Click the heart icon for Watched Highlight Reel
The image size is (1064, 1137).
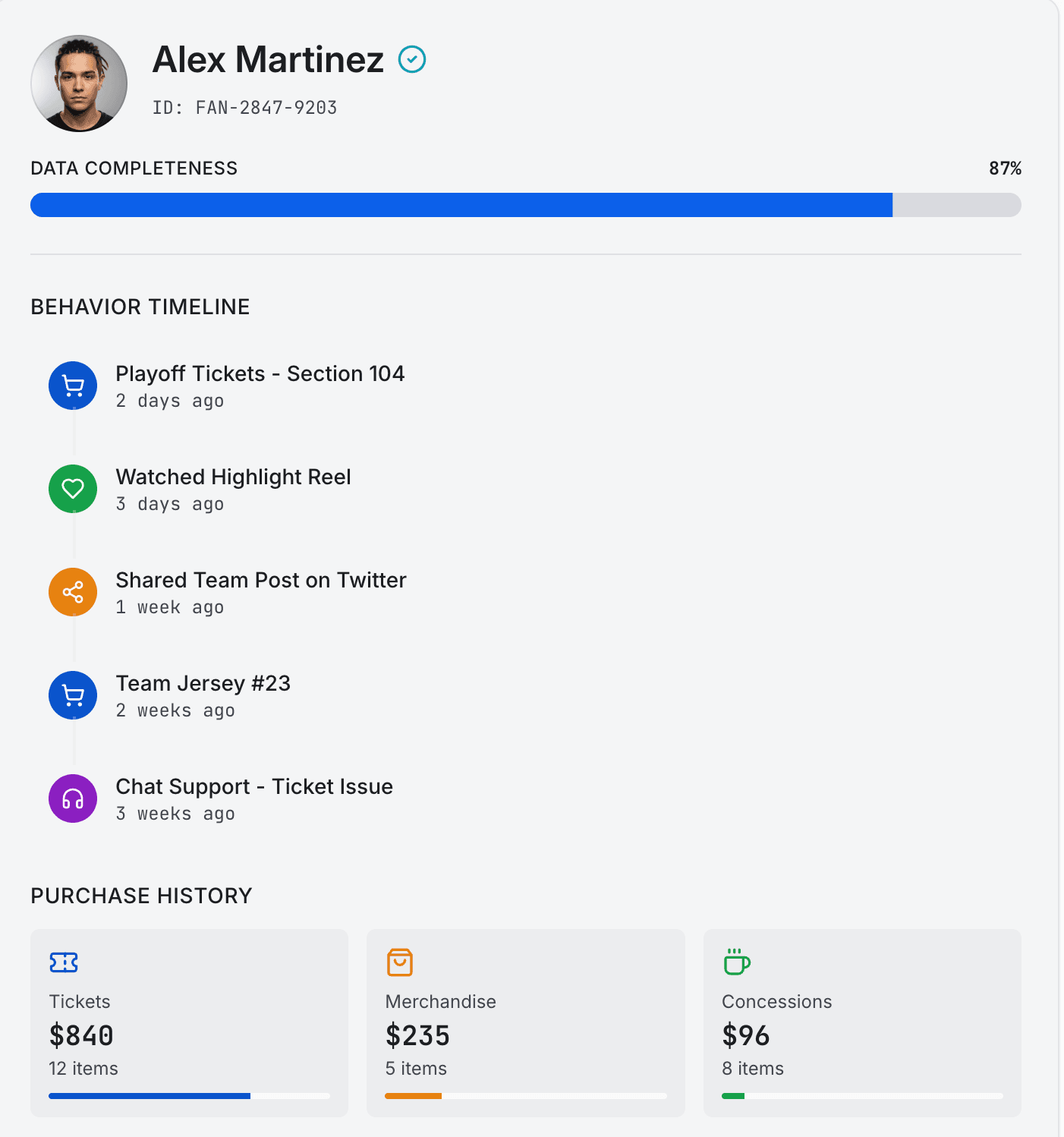point(73,489)
